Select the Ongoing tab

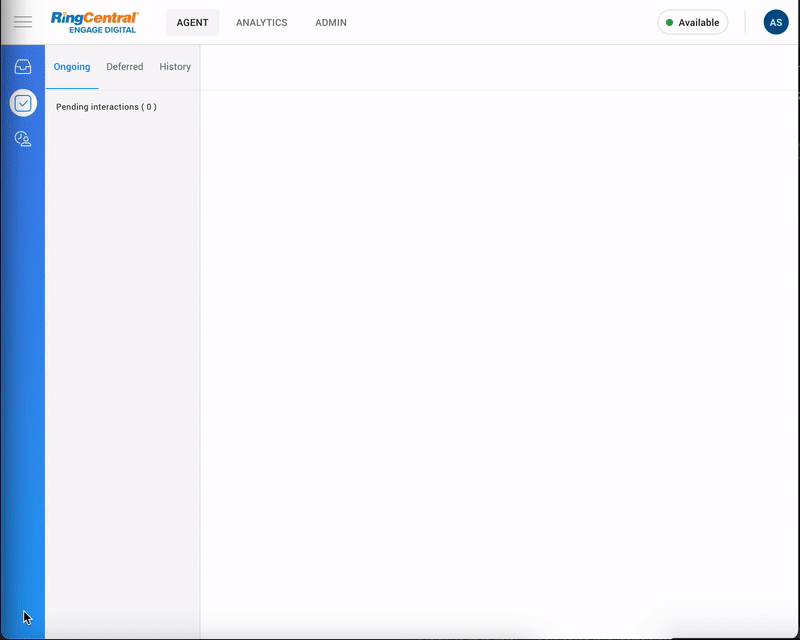coord(72,67)
